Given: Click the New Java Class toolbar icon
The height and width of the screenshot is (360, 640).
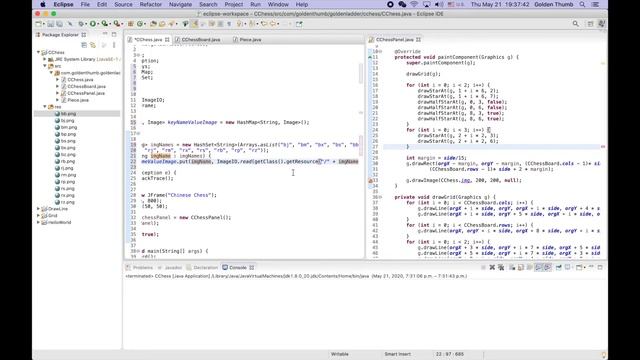Looking at the screenshot, I should [140, 24].
